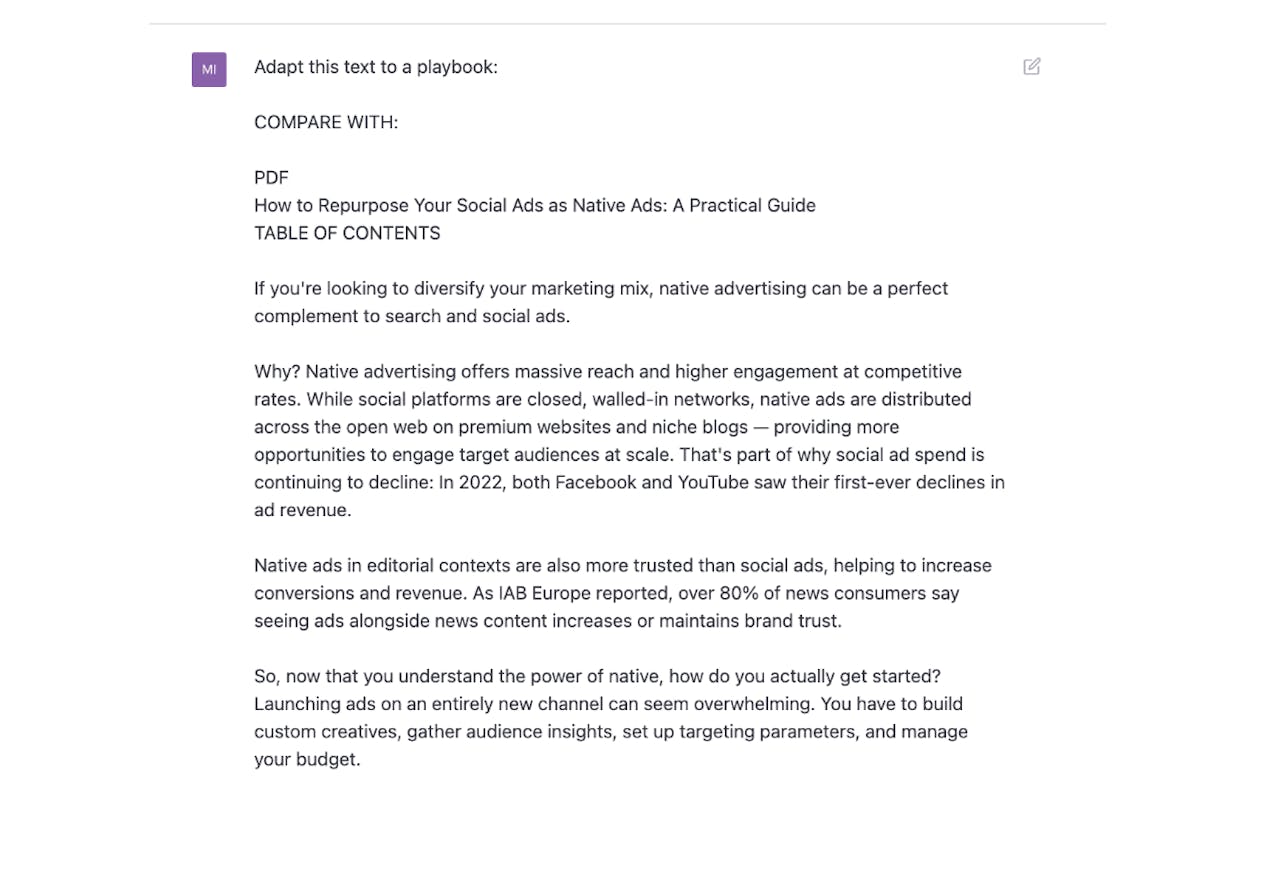
Task: Click the "PDF" label text
Action: (271, 178)
